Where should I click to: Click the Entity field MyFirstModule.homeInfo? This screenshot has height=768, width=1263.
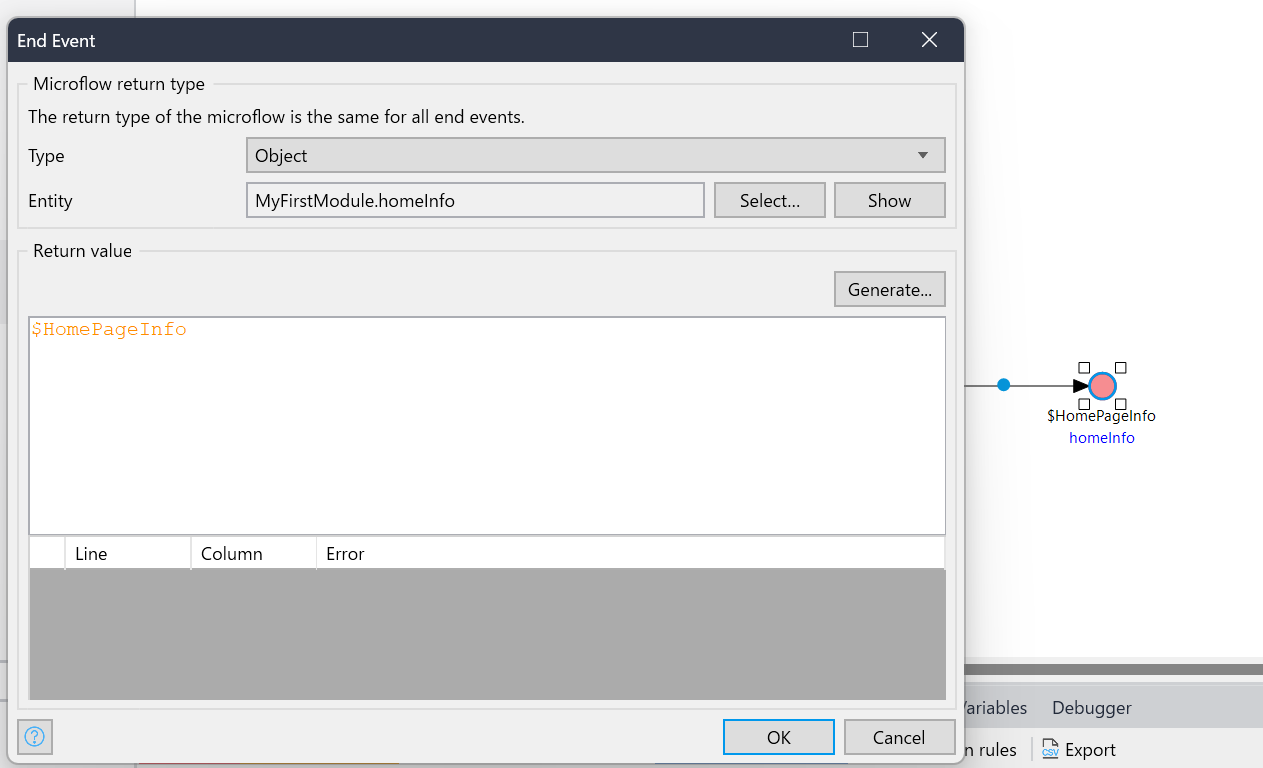click(475, 200)
